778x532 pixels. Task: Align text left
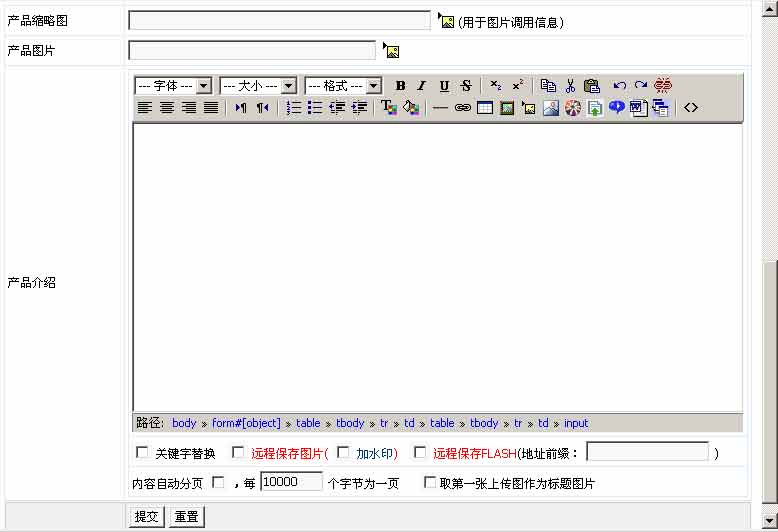point(144,107)
